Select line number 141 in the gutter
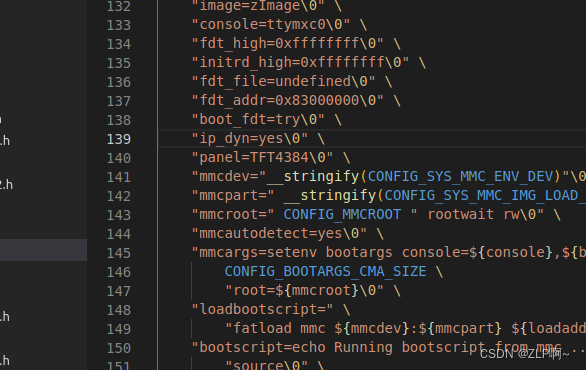586x370 pixels. coord(119,177)
